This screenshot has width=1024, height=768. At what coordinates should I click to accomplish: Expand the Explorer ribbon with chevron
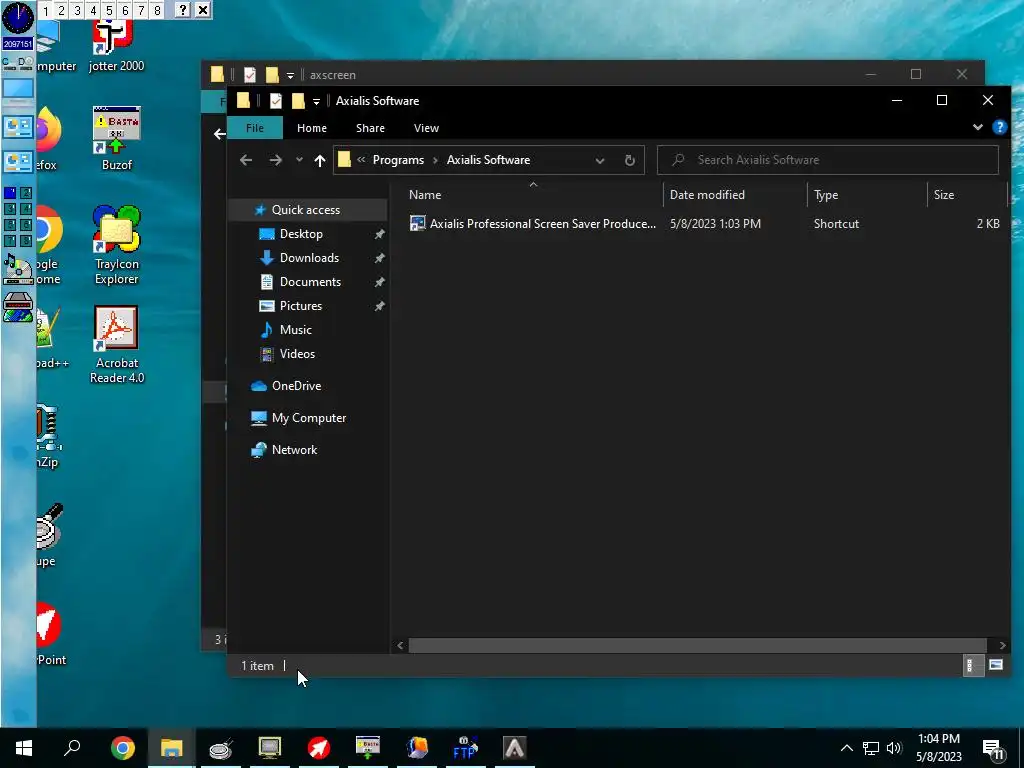[978, 127]
